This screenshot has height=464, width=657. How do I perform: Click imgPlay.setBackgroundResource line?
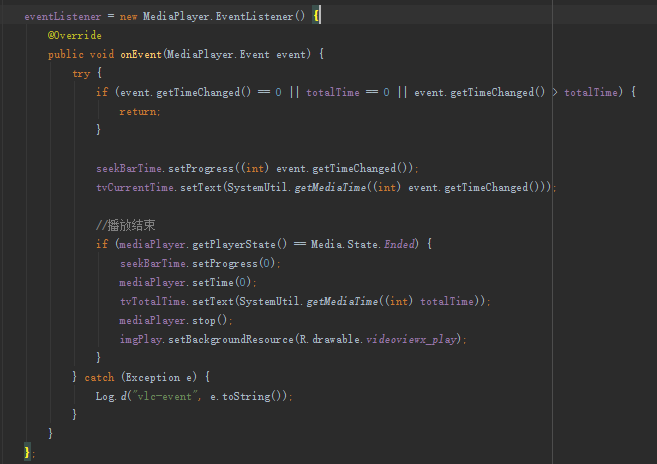293,340
